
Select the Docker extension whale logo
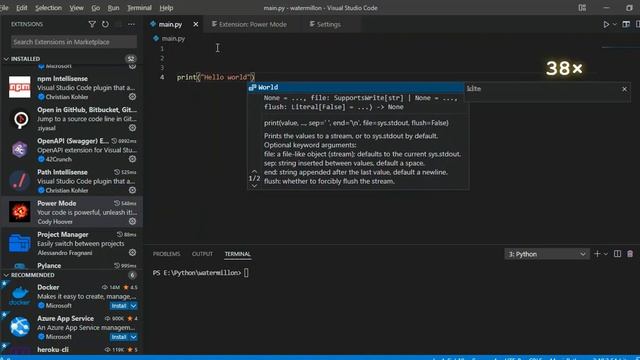20,296
